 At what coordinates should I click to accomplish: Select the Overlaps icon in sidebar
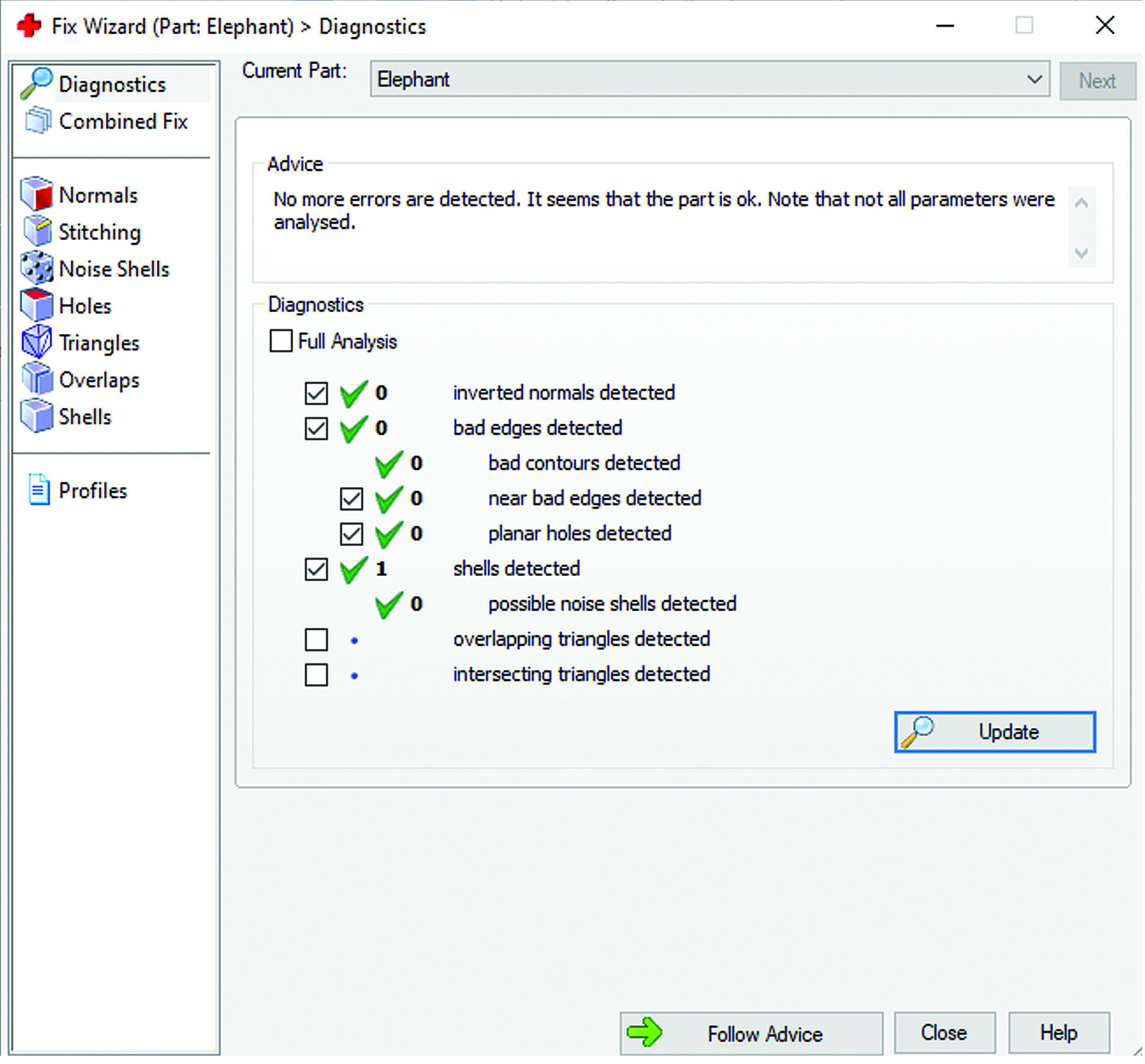(x=37, y=379)
